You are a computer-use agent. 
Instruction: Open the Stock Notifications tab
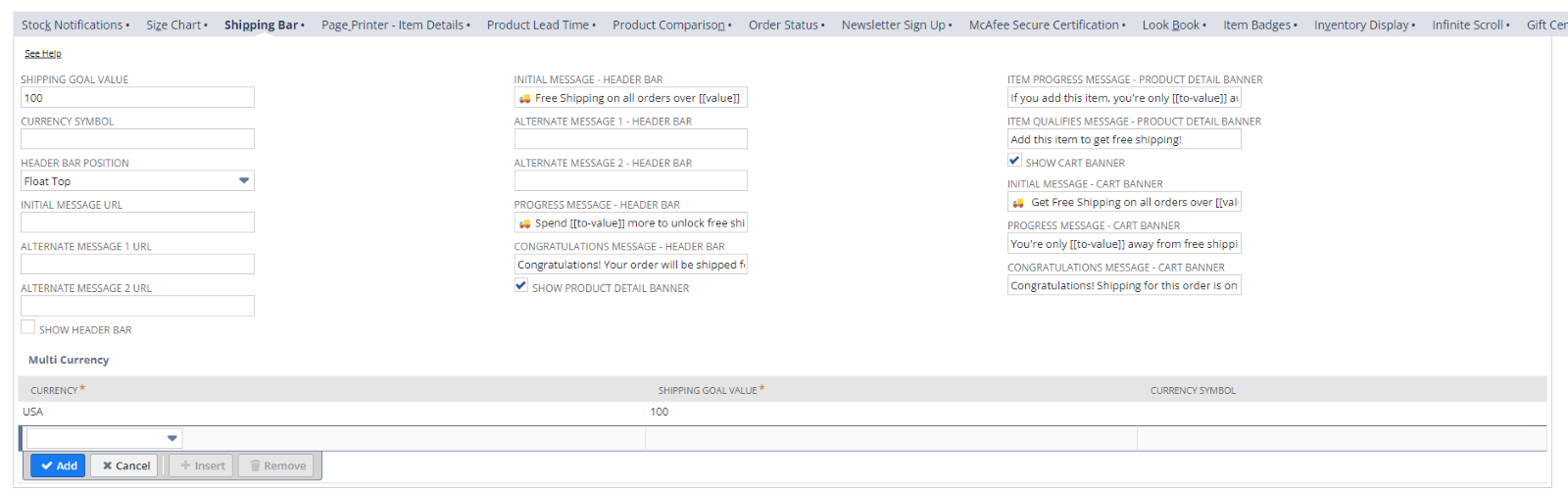coord(73,25)
